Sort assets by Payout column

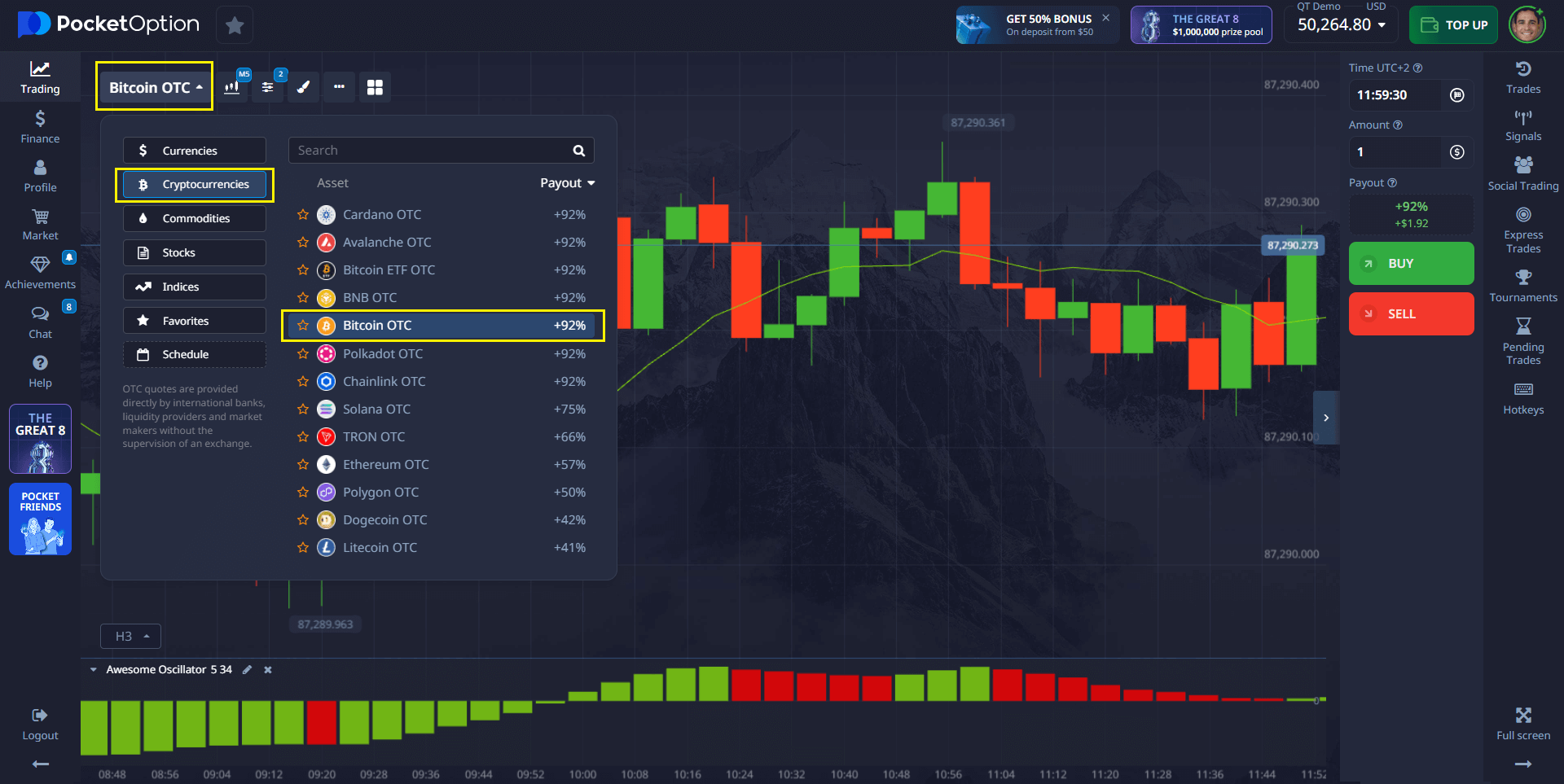click(x=567, y=183)
